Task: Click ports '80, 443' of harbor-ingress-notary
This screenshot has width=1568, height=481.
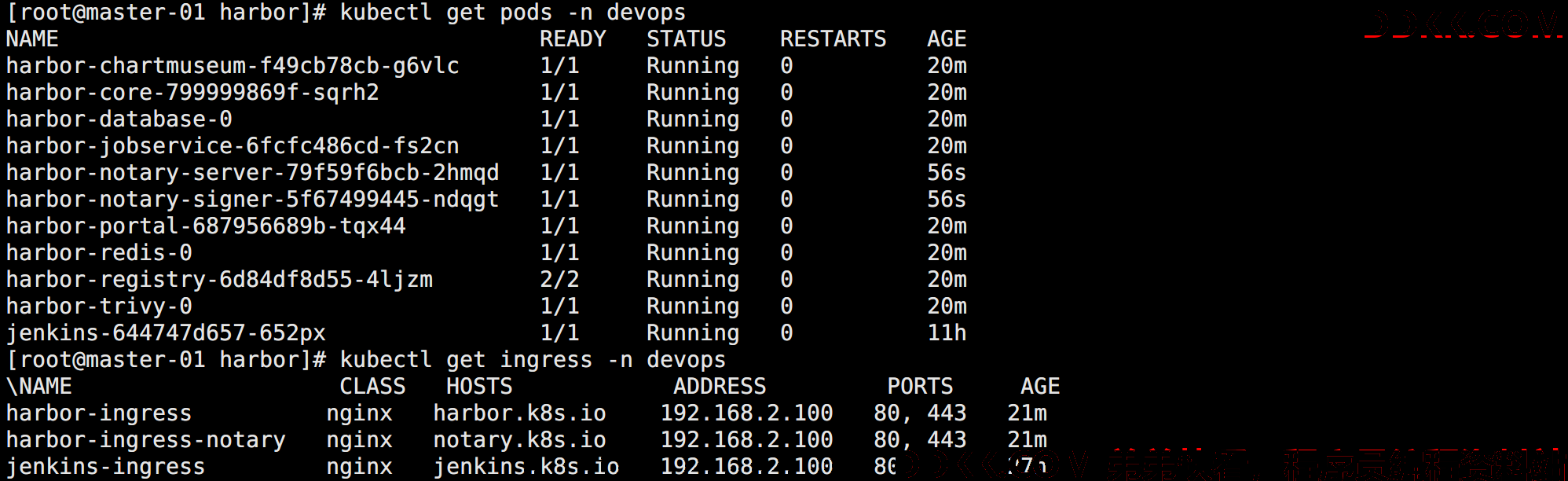Action: pyautogui.click(x=920, y=440)
